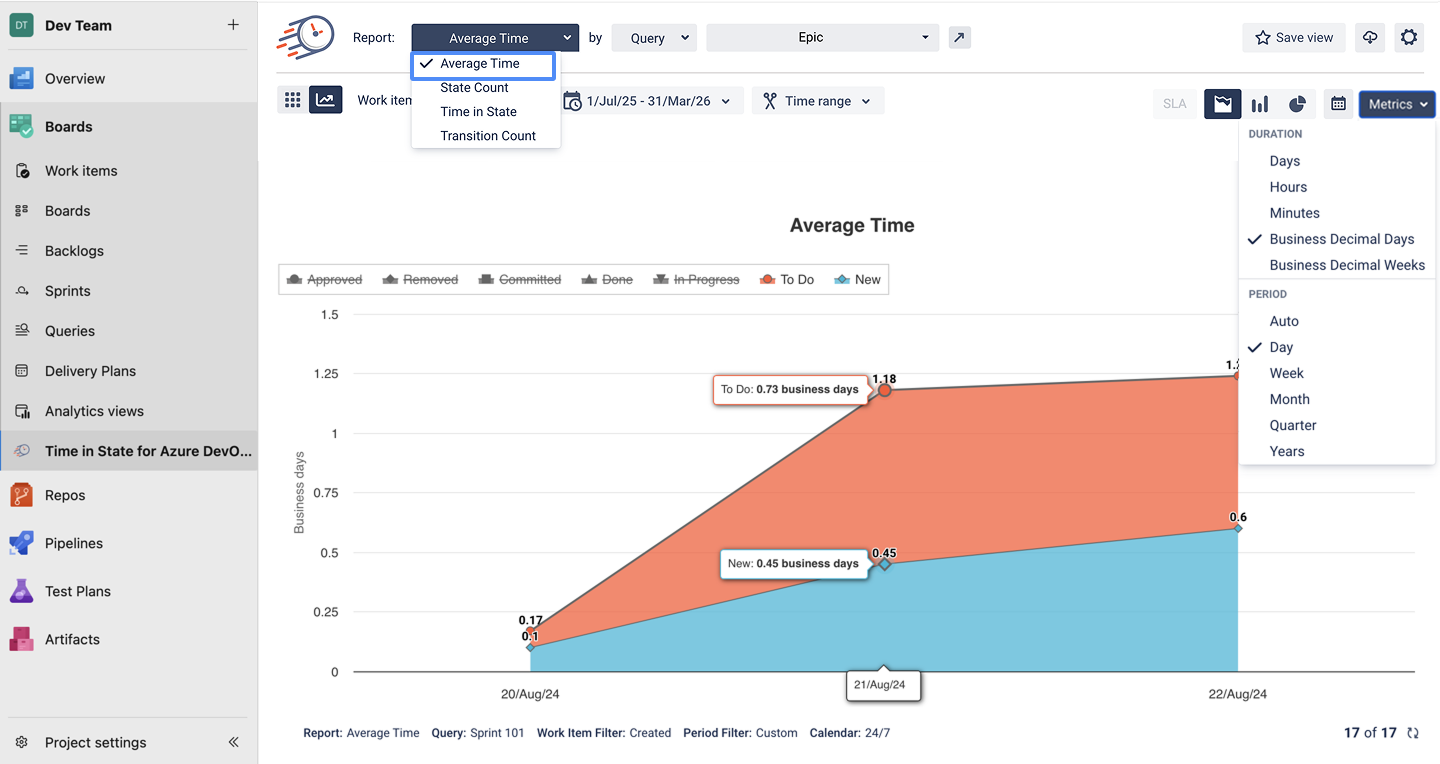
Task: Click the refresh icon beside 17 of 17
Action: pyautogui.click(x=1413, y=733)
